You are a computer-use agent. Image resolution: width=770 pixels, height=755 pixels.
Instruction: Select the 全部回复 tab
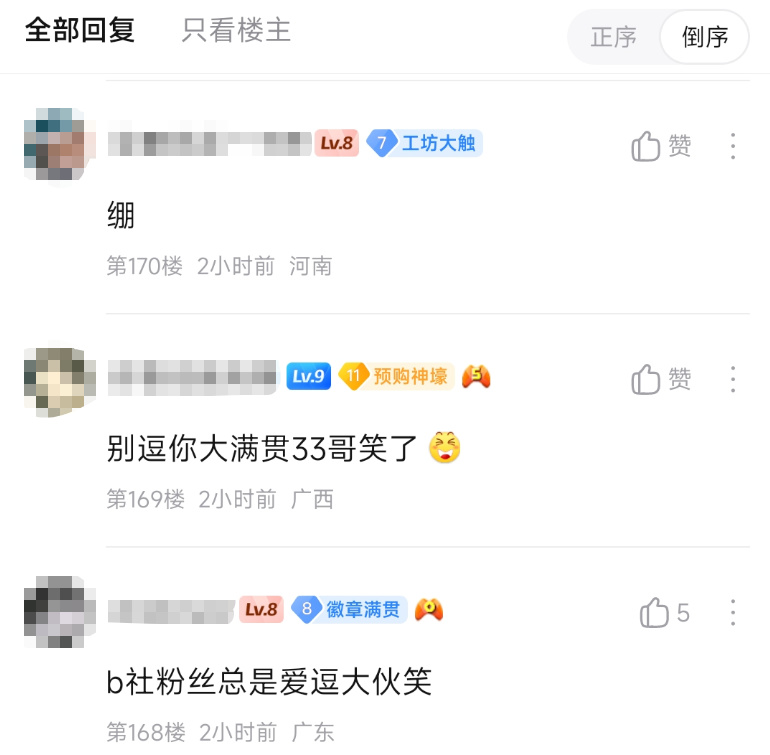tap(80, 30)
